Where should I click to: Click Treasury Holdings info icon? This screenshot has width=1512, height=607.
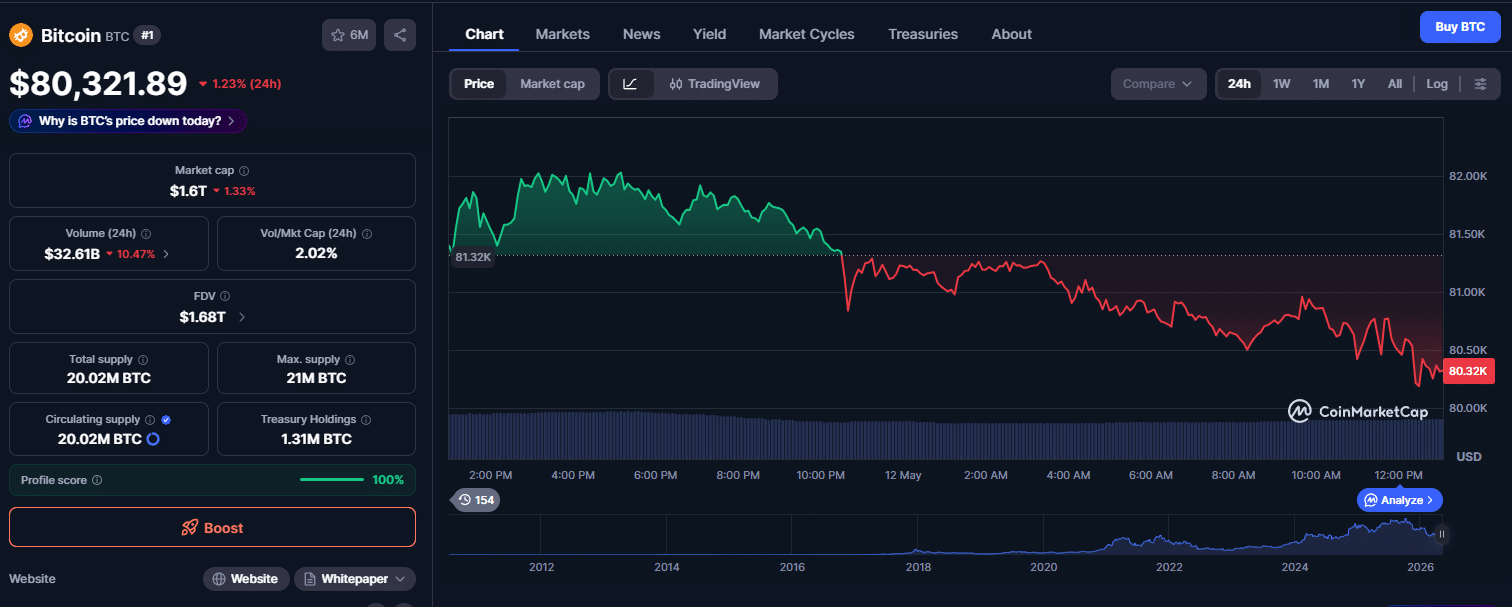tap(366, 420)
